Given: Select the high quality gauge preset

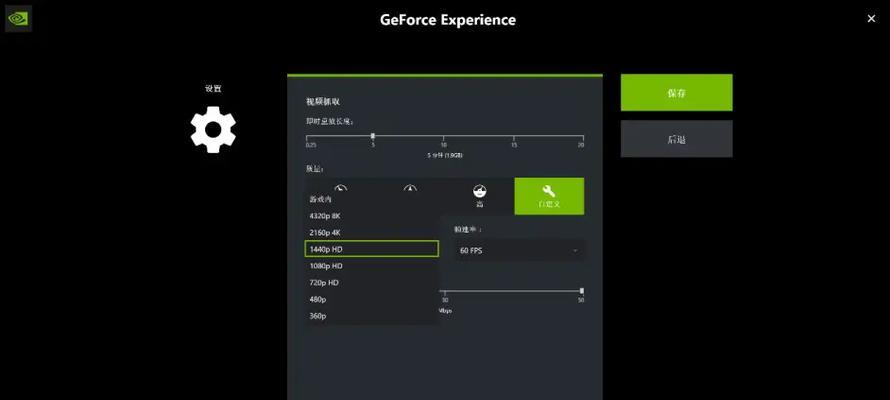Looking at the screenshot, I should coord(480,196).
